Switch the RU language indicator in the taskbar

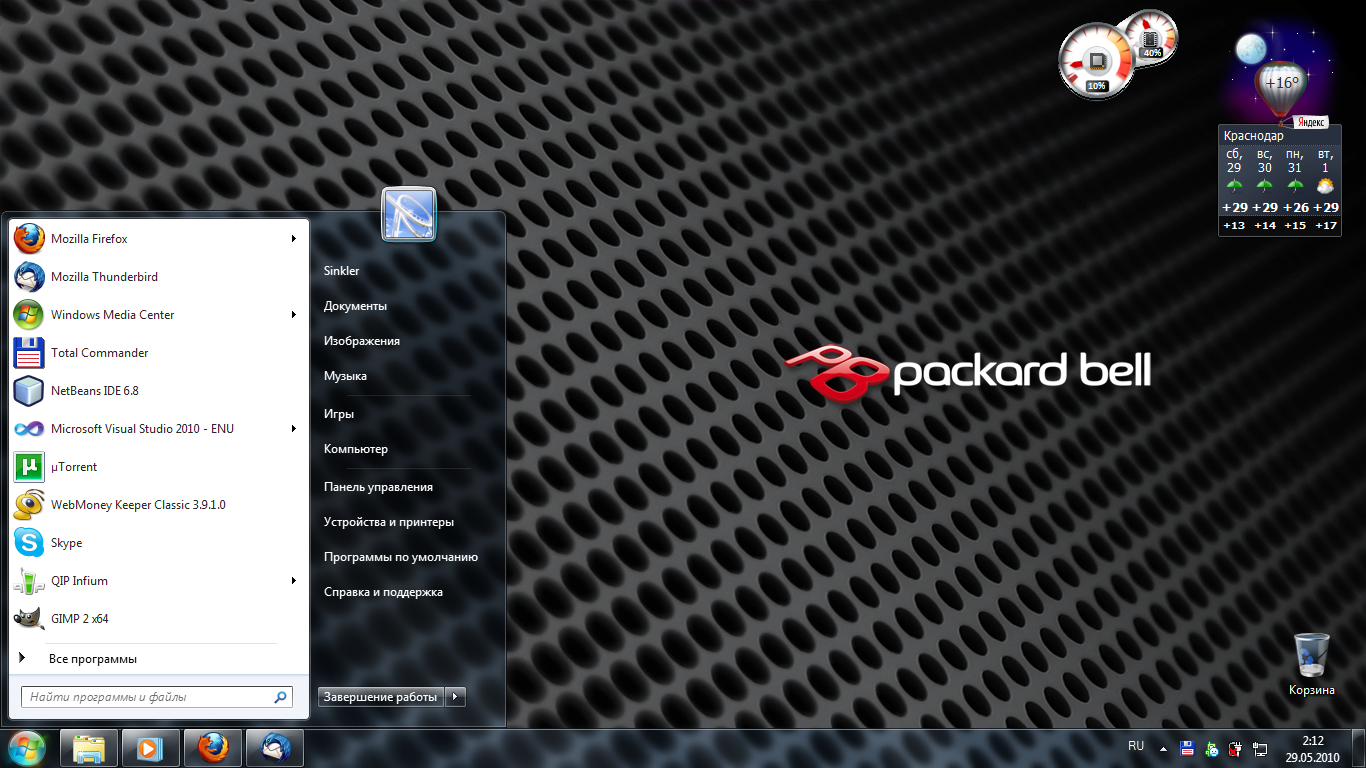(x=1136, y=746)
